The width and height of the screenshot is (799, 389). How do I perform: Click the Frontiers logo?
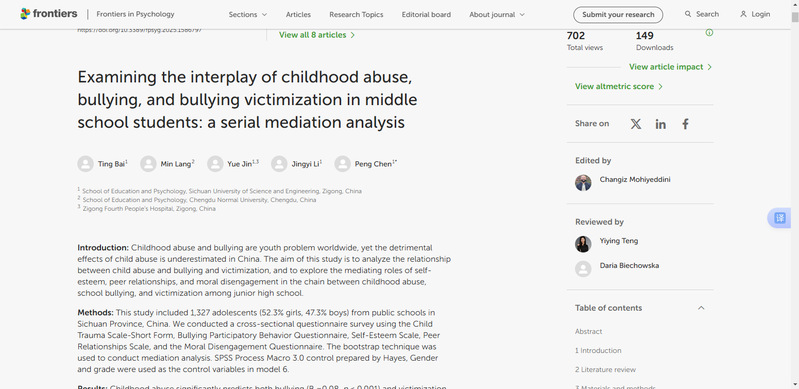pos(49,14)
